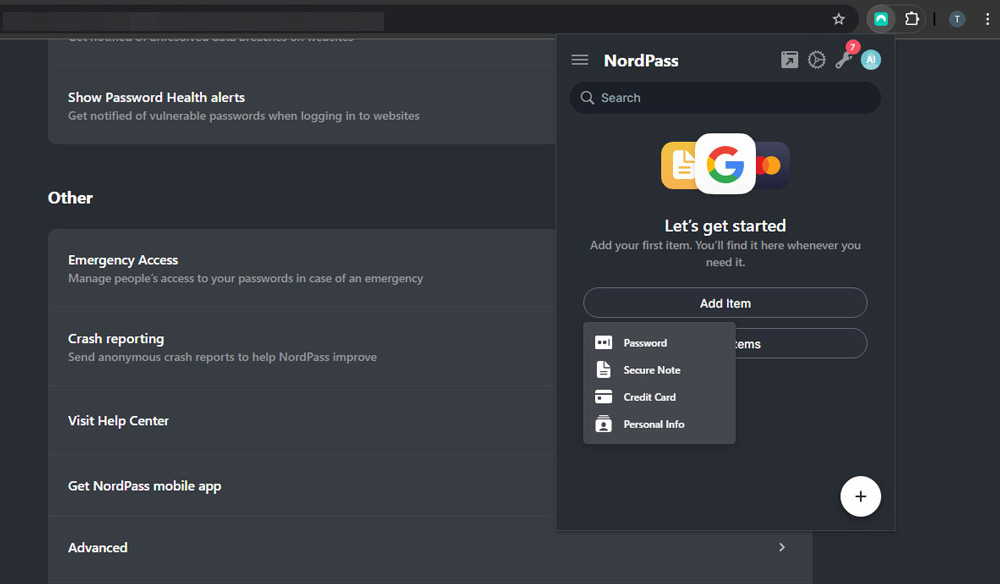
Task: Click the AI account avatar in NordPass
Action: [x=871, y=60]
